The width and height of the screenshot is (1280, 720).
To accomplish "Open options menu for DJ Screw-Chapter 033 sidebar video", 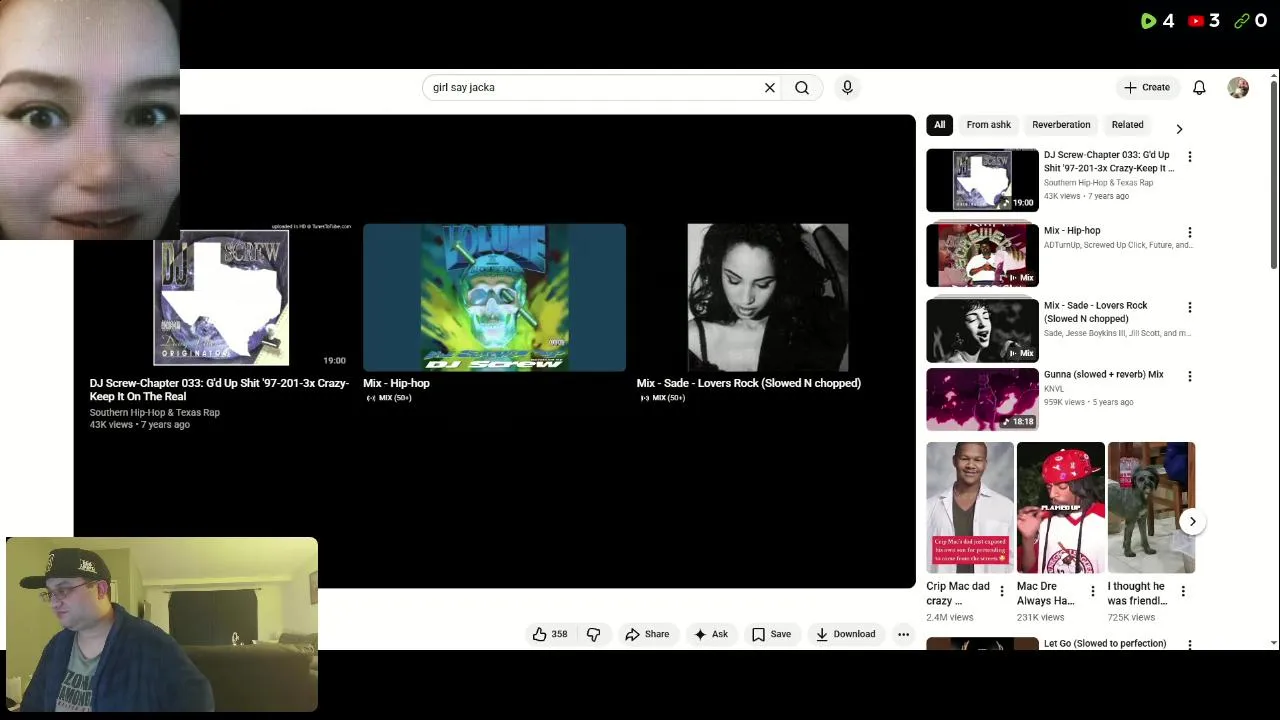I will (1190, 157).
